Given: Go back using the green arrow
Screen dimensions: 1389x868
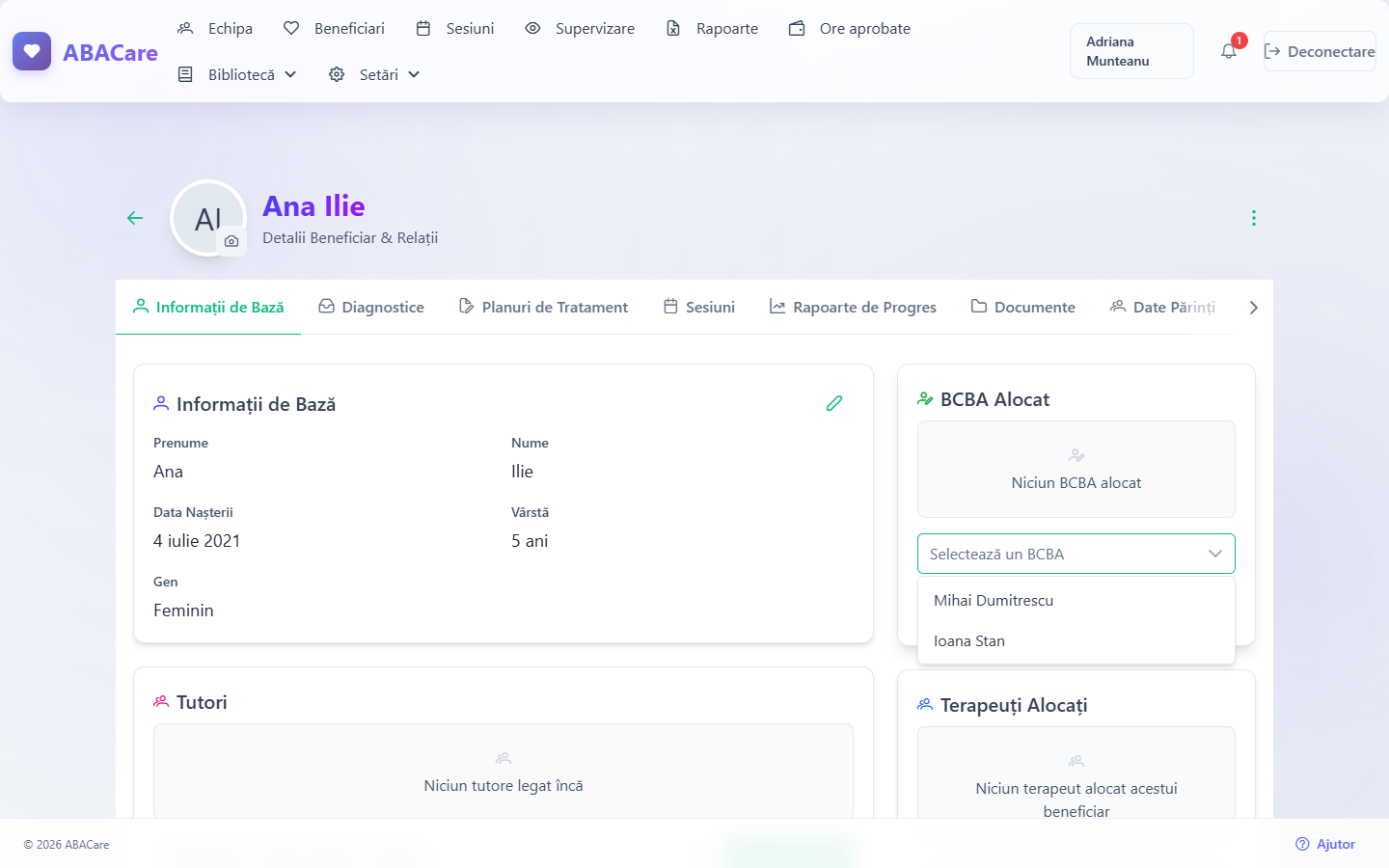Looking at the screenshot, I should click(x=135, y=218).
